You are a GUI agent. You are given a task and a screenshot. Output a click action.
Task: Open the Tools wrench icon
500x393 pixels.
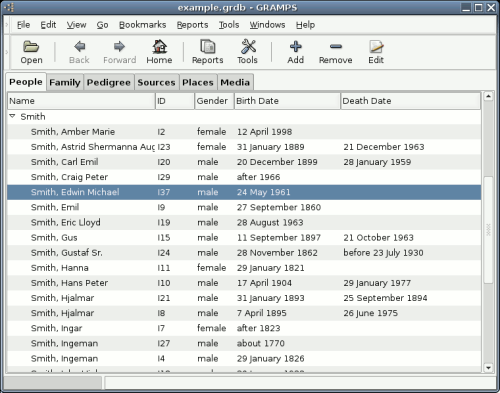click(248, 46)
